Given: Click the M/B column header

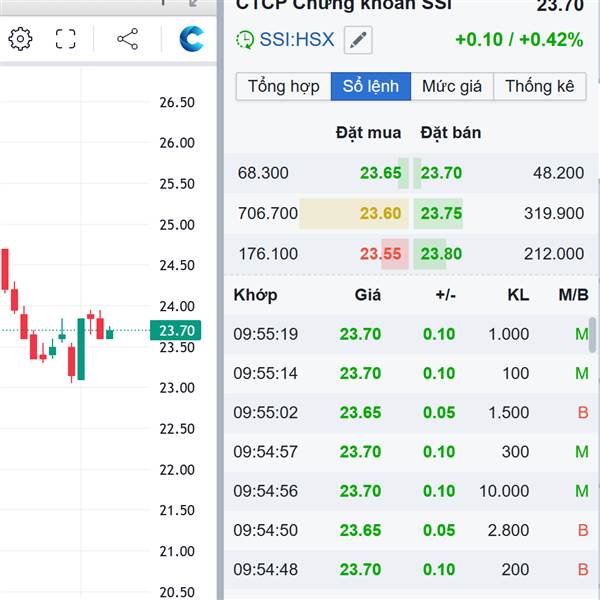Looking at the screenshot, I should coord(573,295).
